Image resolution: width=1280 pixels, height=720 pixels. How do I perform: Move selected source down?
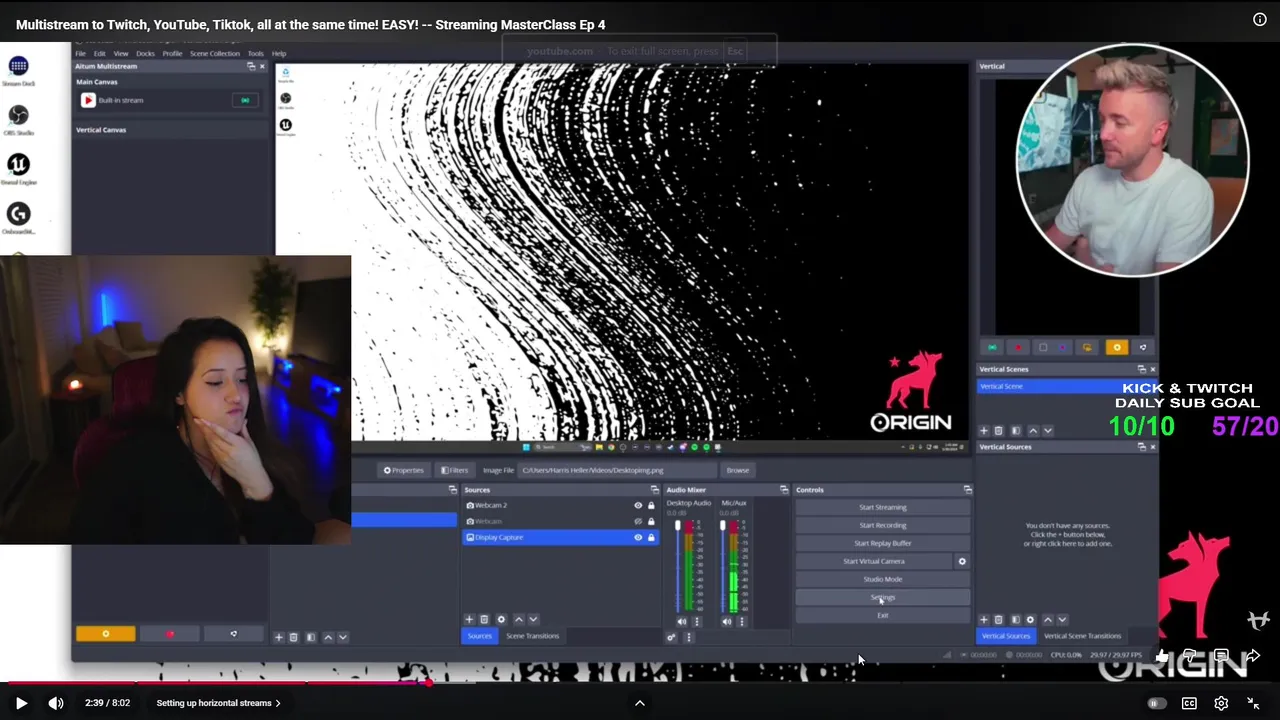[533, 620]
